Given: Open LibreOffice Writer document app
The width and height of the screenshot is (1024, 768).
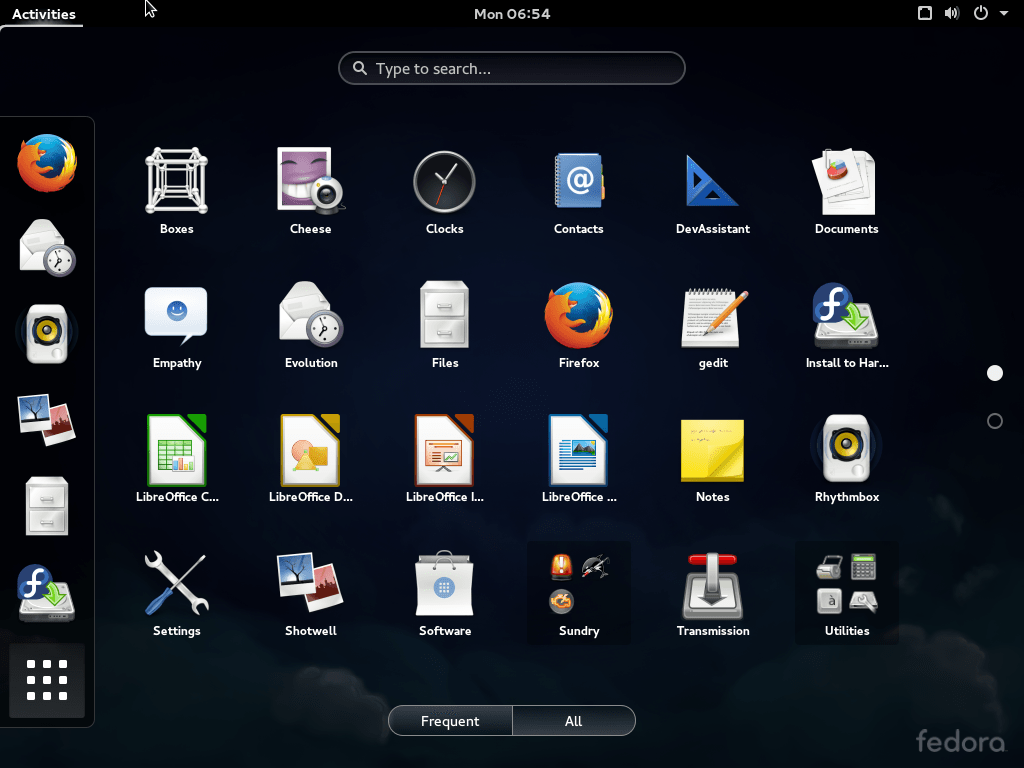Looking at the screenshot, I should [x=579, y=458].
